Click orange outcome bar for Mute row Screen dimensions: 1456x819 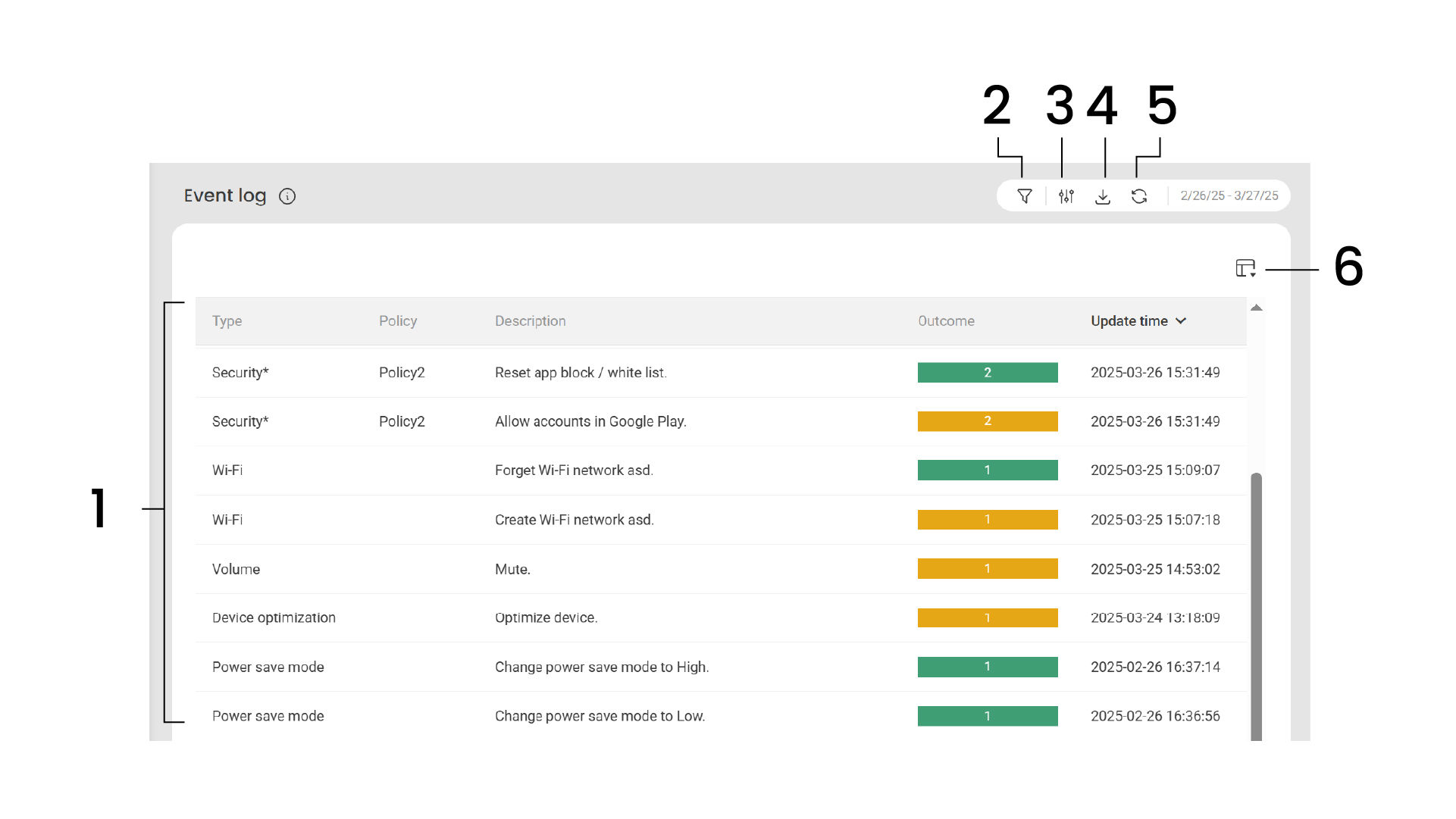coord(987,569)
